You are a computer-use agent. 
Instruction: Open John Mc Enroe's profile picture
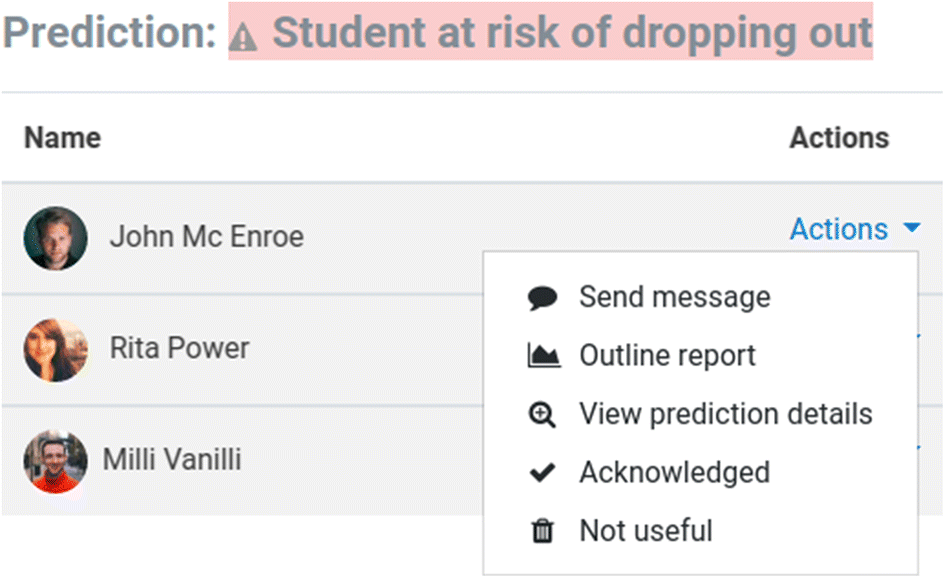tap(55, 238)
